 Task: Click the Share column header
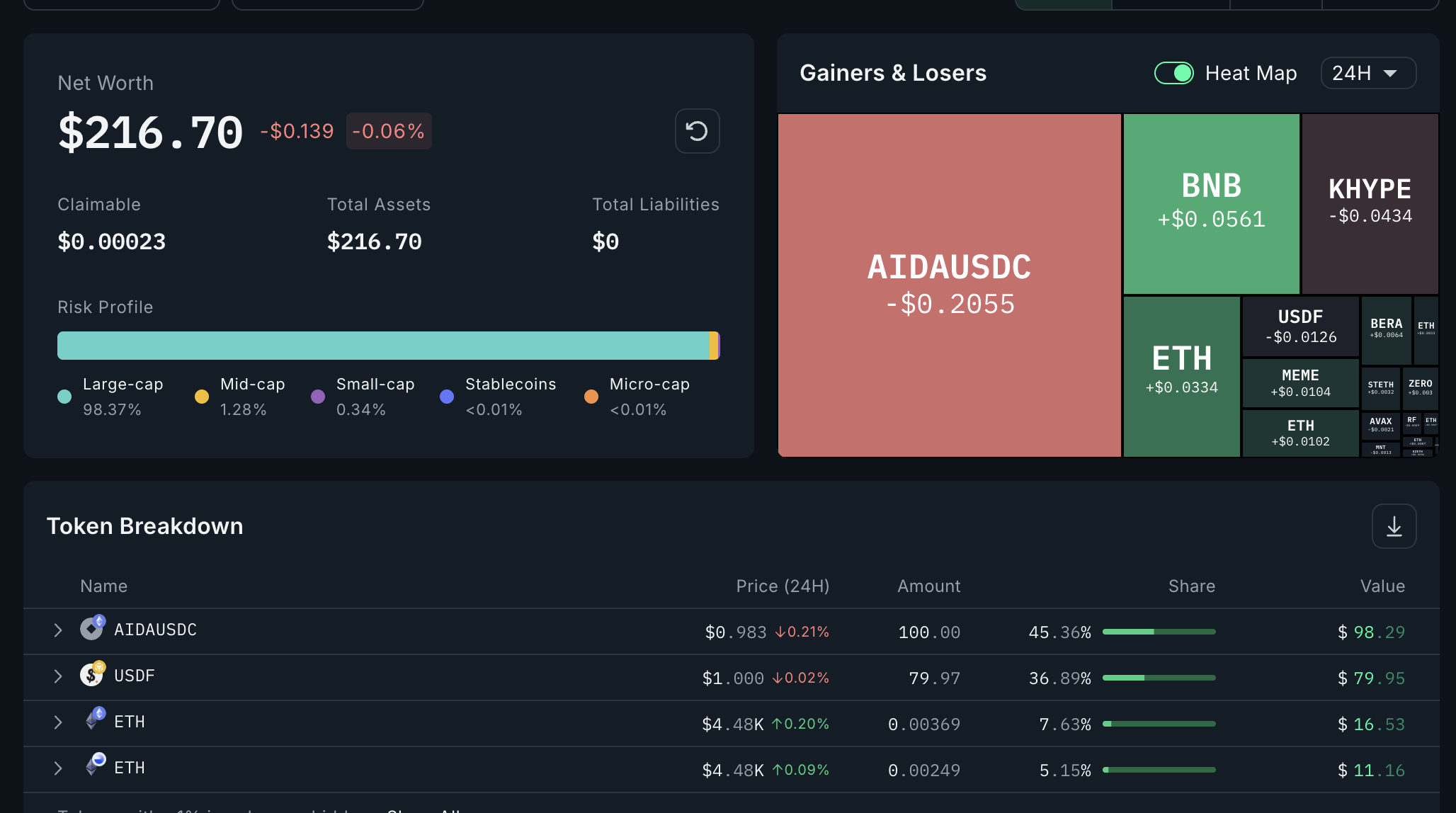[x=1191, y=586]
